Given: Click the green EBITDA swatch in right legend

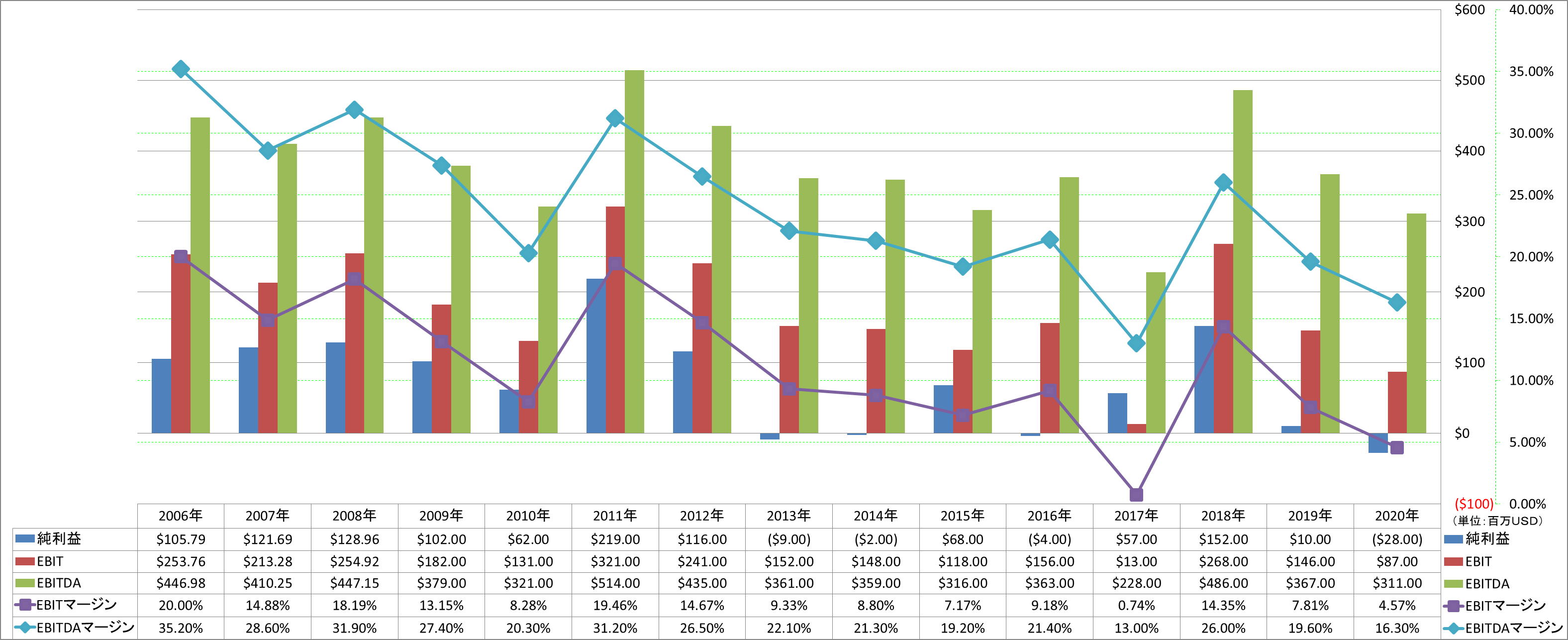Looking at the screenshot, I should click(1453, 584).
